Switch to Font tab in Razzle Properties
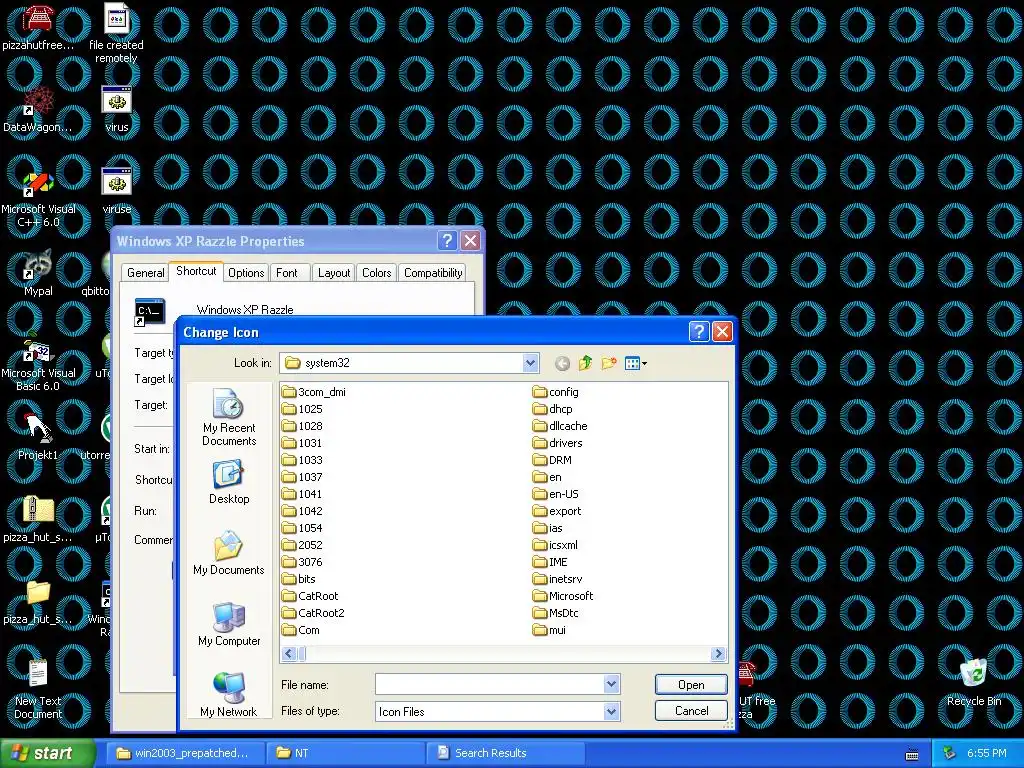Image resolution: width=1024 pixels, height=768 pixels. (x=287, y=273)
